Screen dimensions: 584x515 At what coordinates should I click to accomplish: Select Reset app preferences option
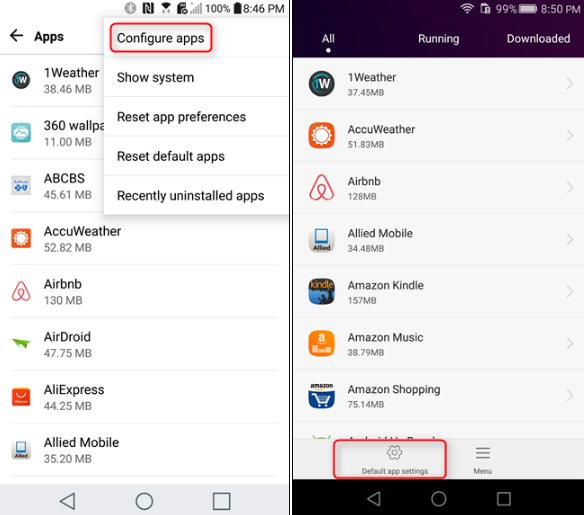(181, 117)
